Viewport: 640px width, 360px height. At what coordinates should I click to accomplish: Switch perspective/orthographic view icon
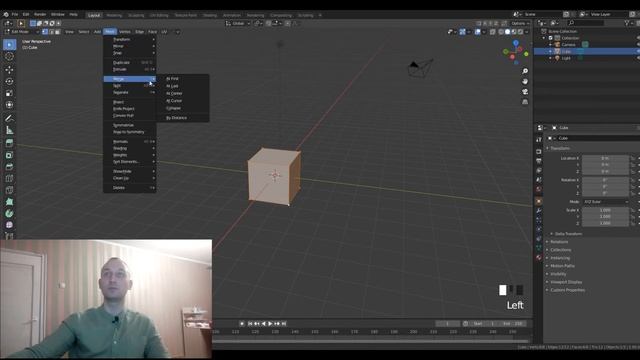click(x=525, y=102)
